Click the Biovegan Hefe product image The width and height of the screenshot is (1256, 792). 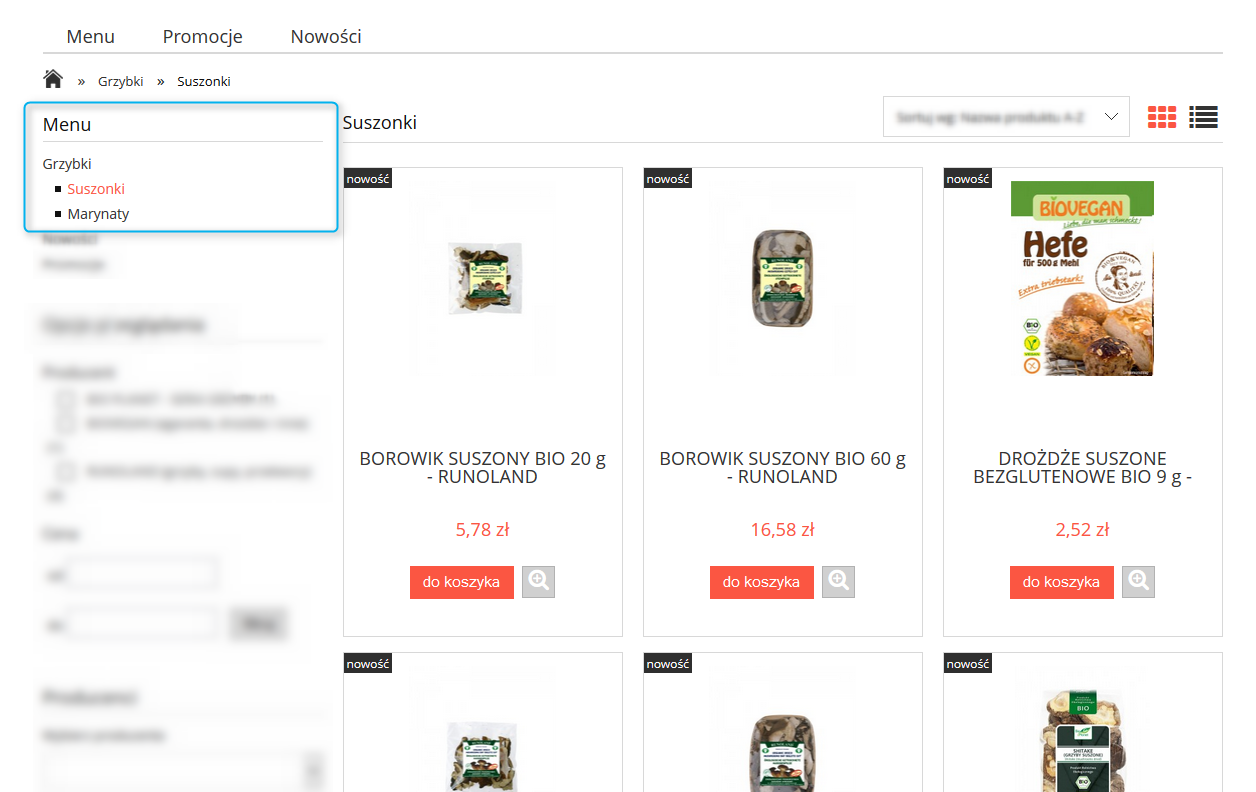point(1082,278)
